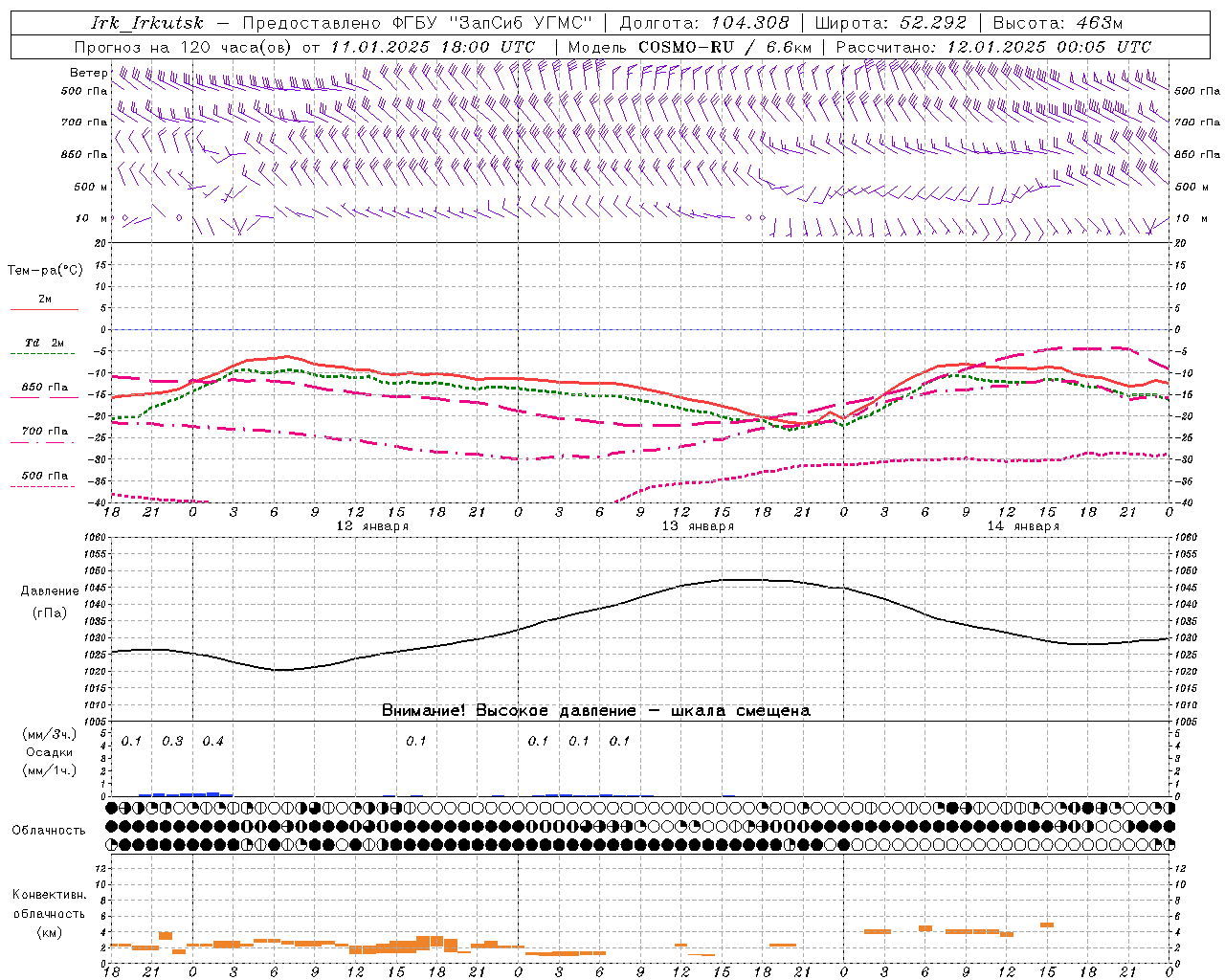The image size is (1225, 980).
Task: Click the 0.4 precipitation amount
Action: 213,742
